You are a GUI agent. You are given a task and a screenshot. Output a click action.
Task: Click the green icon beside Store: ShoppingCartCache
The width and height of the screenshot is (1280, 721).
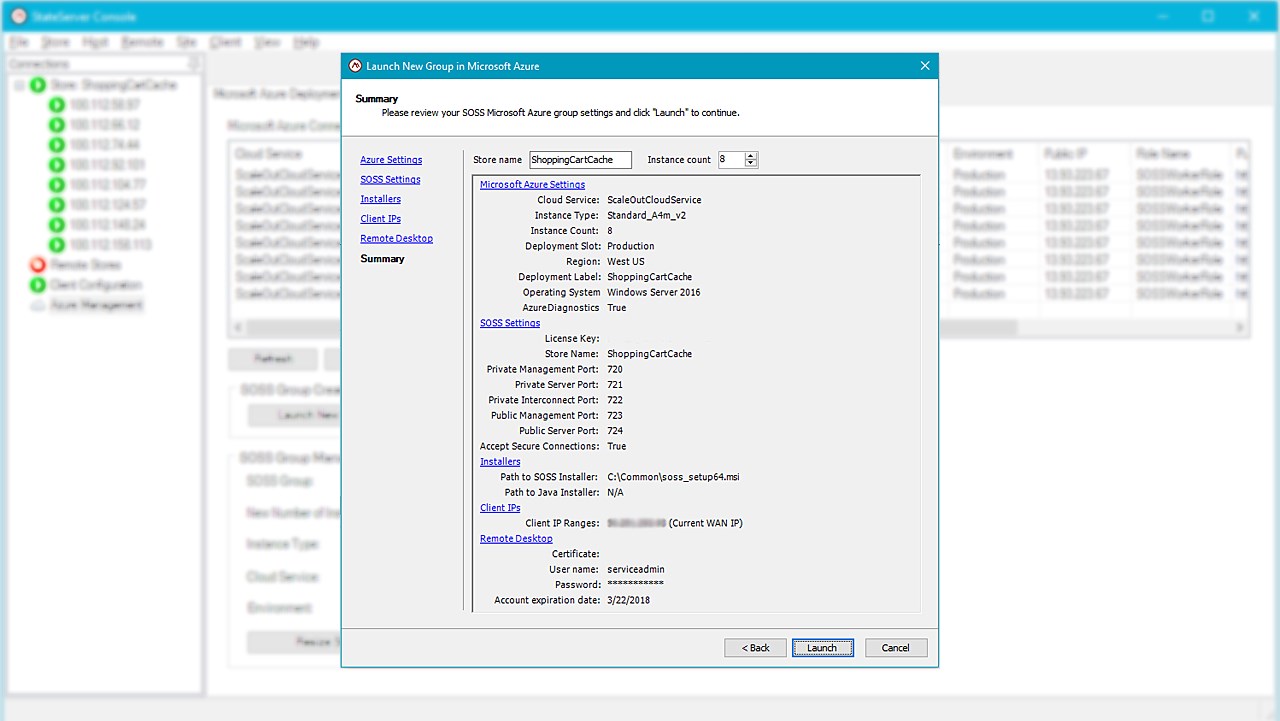pos(38,85)
